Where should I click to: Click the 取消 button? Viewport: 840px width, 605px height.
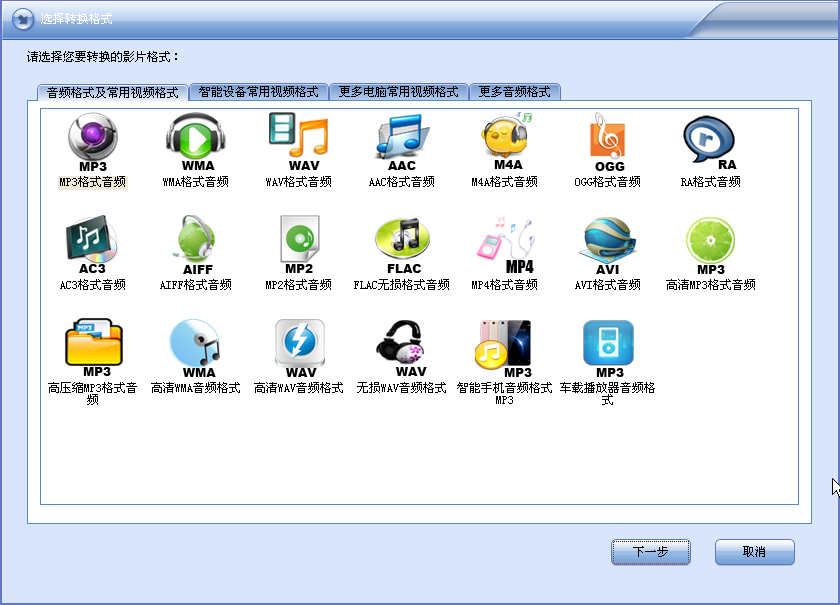click(754, 552)
